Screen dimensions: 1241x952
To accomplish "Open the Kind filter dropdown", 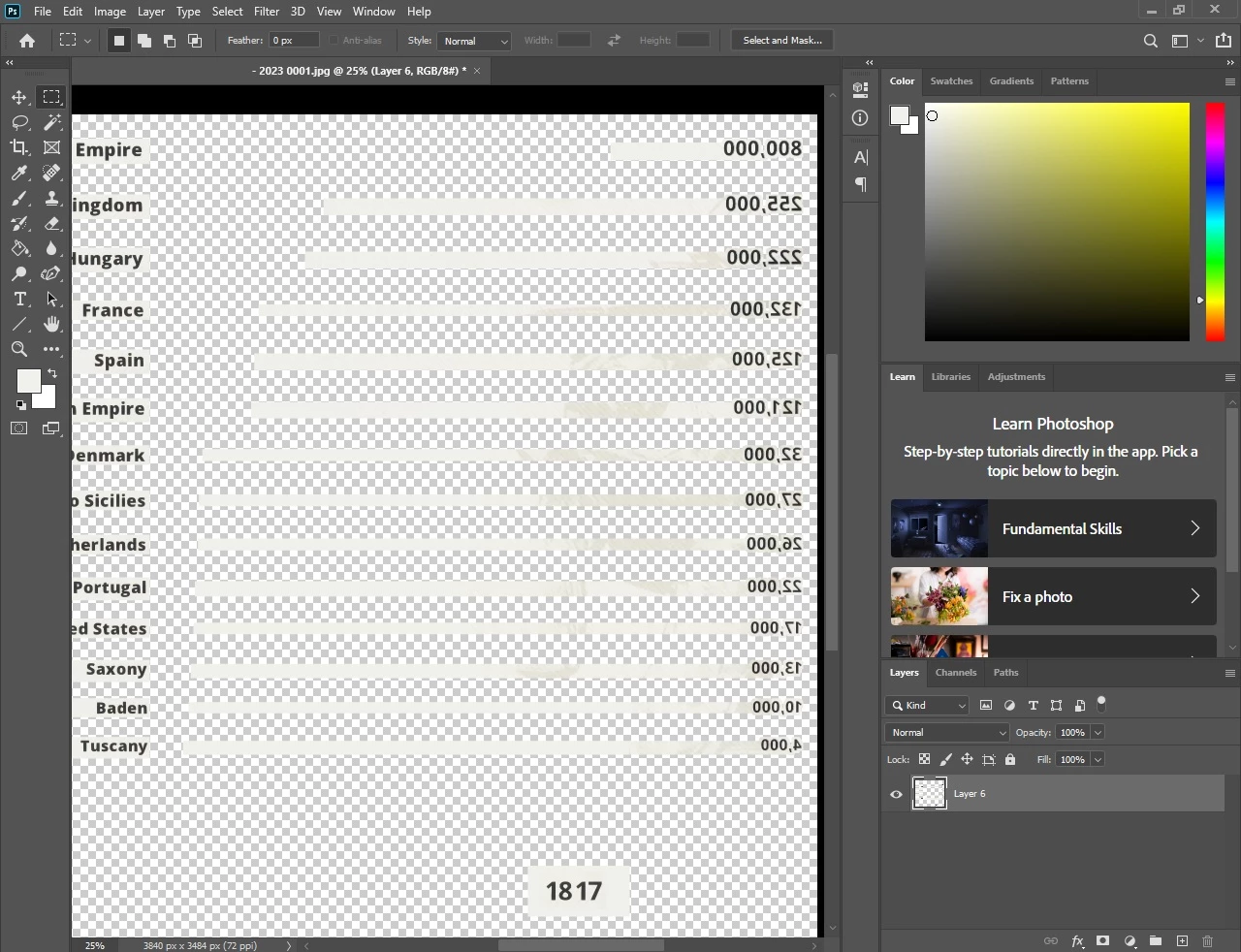I will (x=927, y=706).
